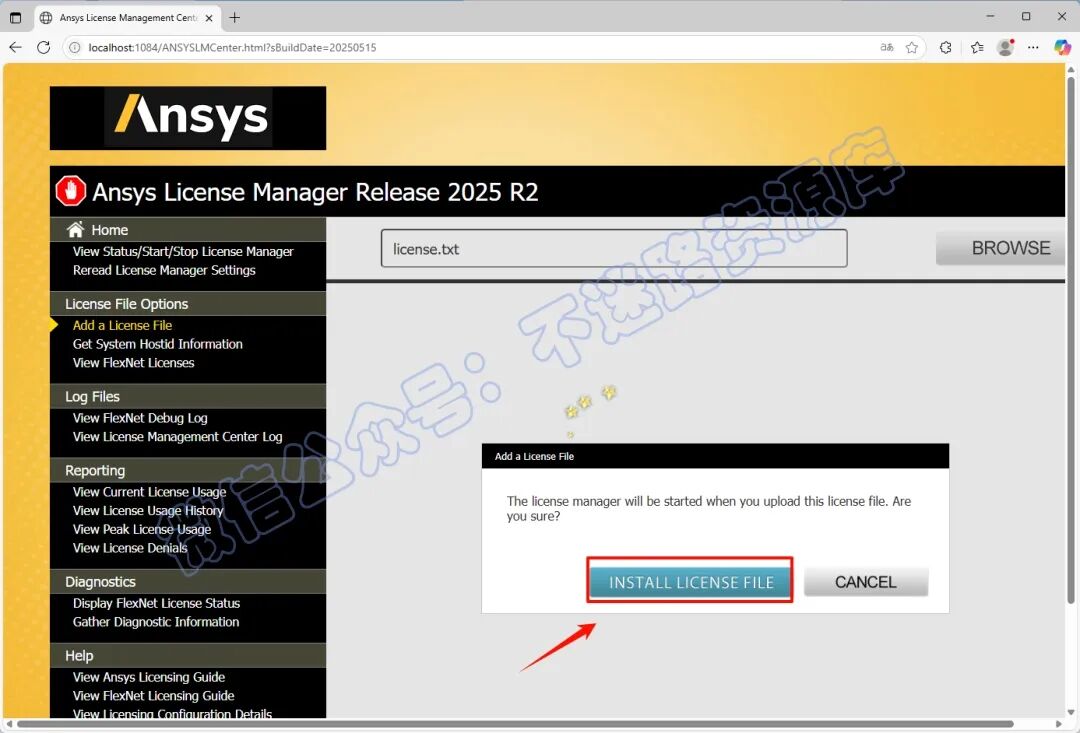Click the red stop hand status icon
1080x733 pixels.
70,191
